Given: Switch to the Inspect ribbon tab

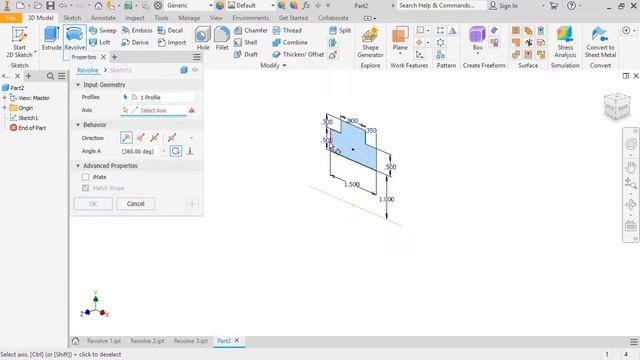Looking at the screenshot, I should coord(135,18).
